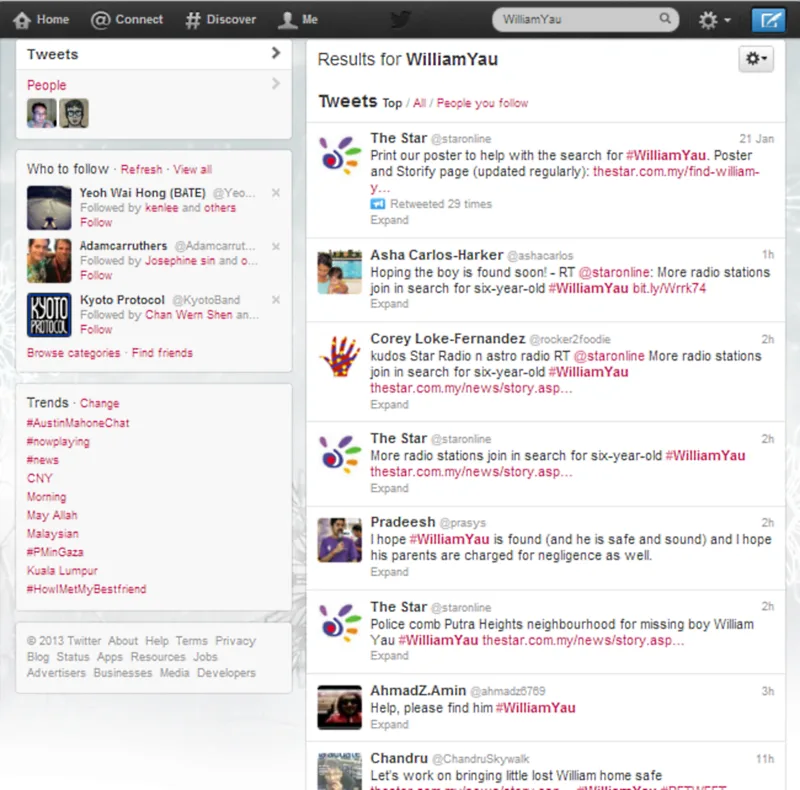
Task: Refresh the Who to follow list
Action: pos(141,170)
